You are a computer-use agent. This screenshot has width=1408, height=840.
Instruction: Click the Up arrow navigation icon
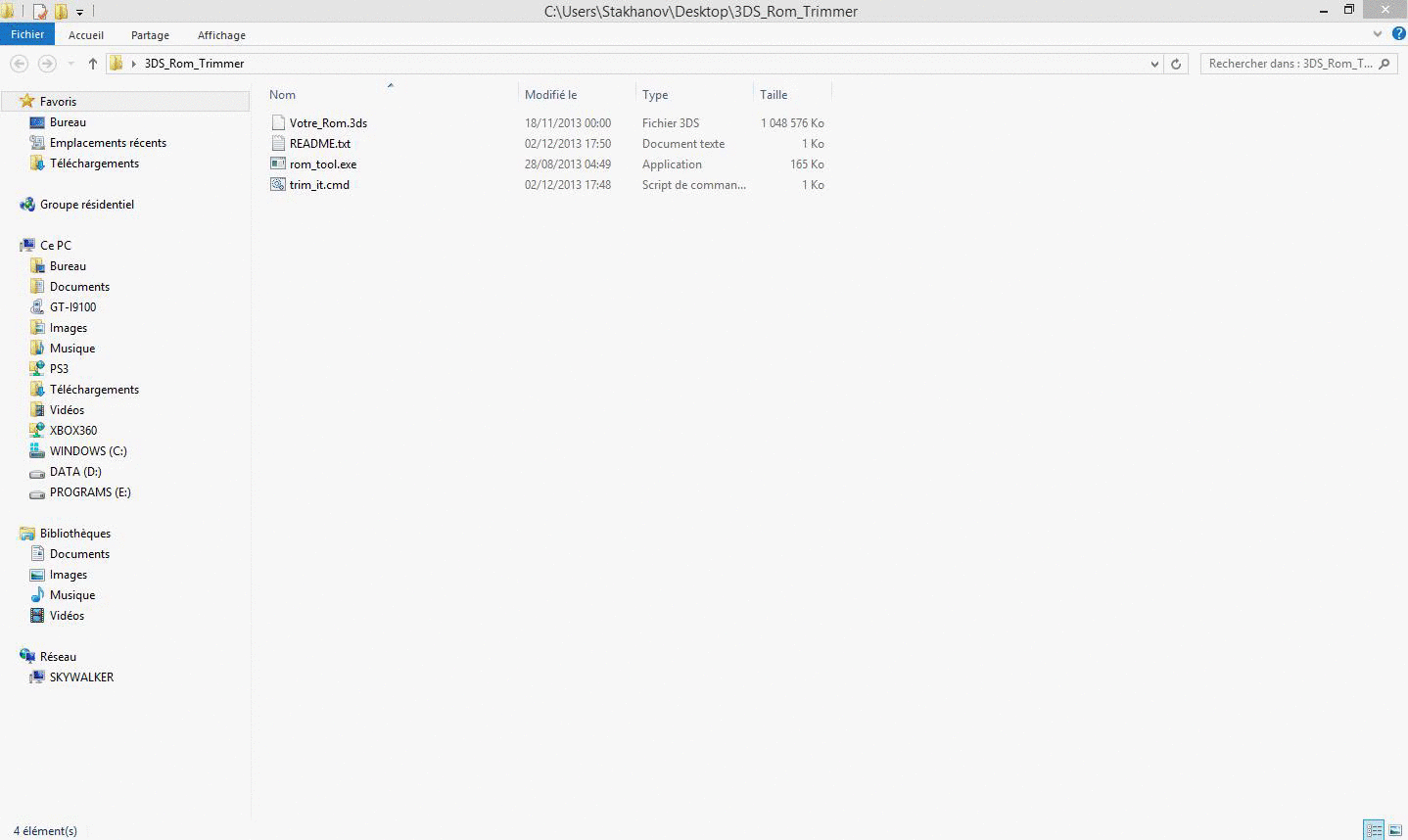point(93,64)
